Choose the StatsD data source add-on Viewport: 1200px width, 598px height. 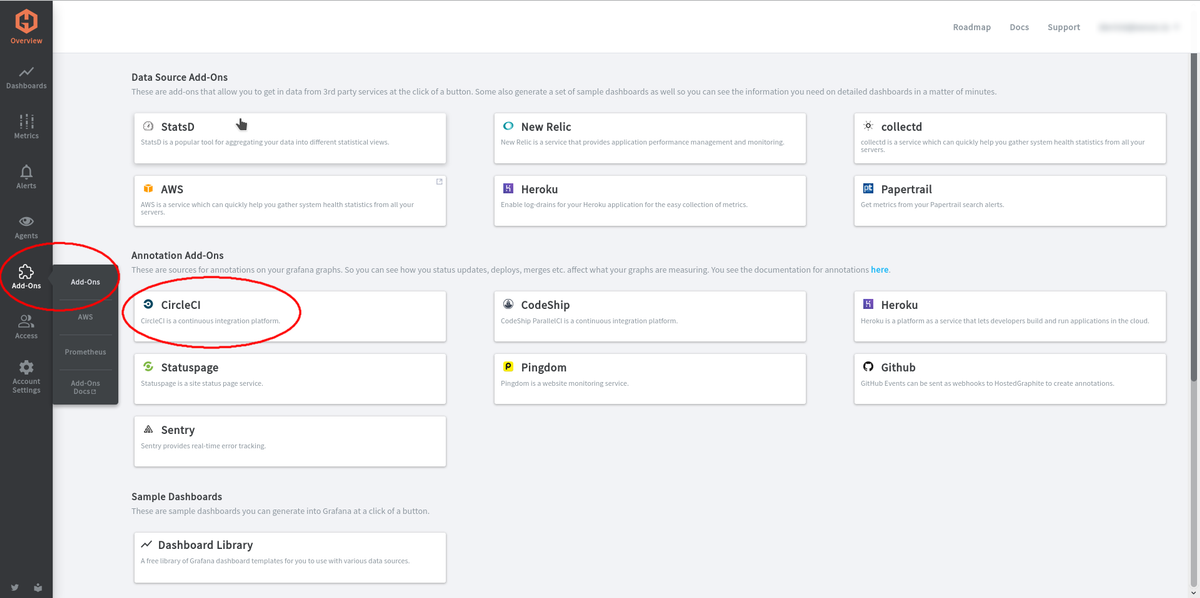tap(290, 137)
